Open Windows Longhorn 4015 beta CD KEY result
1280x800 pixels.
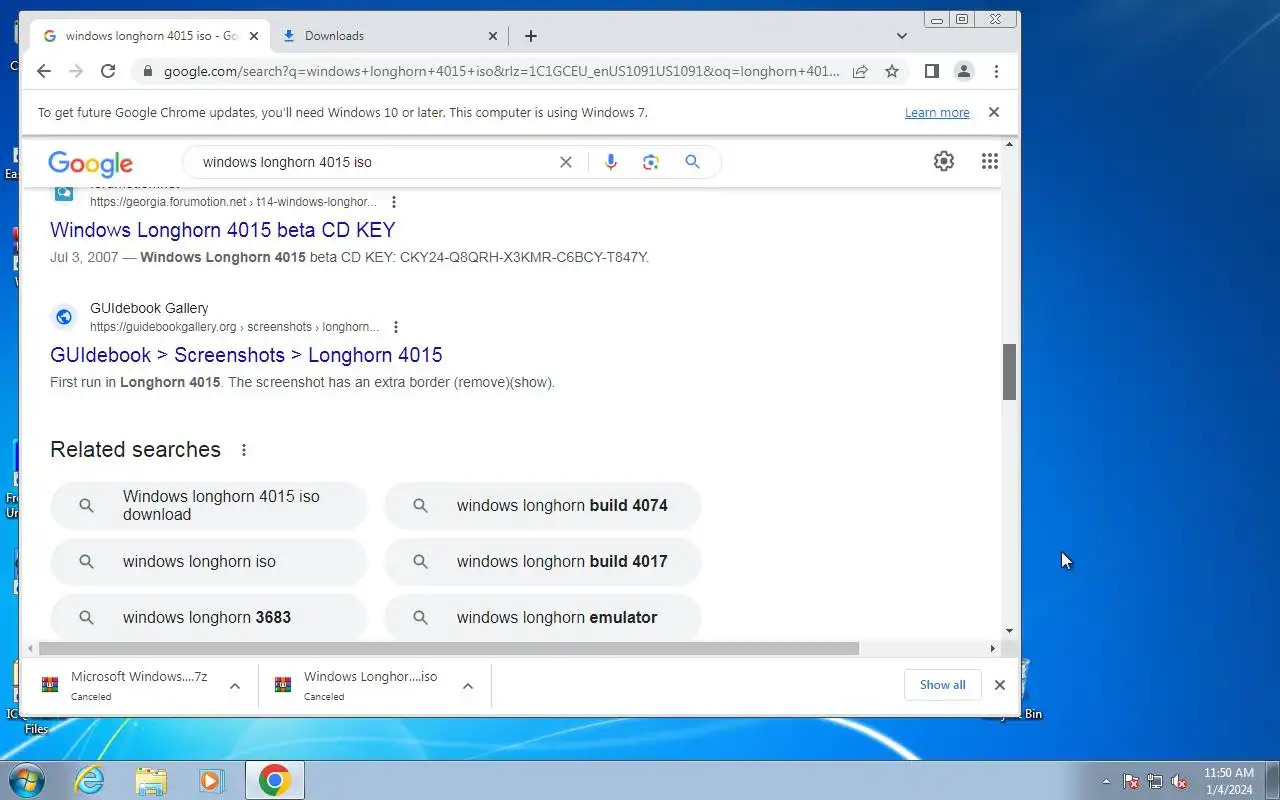[223, 230]
